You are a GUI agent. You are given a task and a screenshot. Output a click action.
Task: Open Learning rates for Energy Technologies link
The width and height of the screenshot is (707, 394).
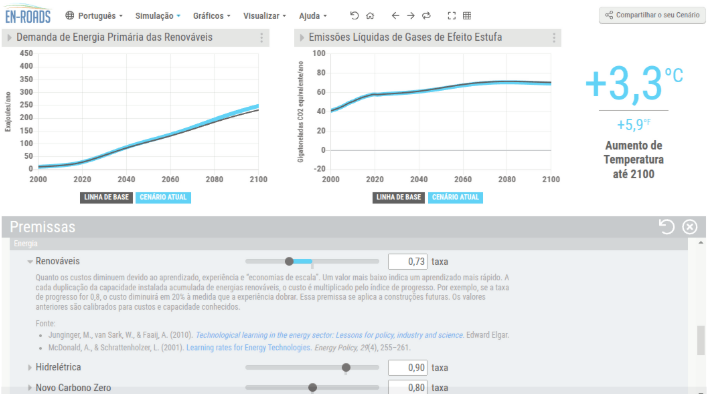point(248,348)
